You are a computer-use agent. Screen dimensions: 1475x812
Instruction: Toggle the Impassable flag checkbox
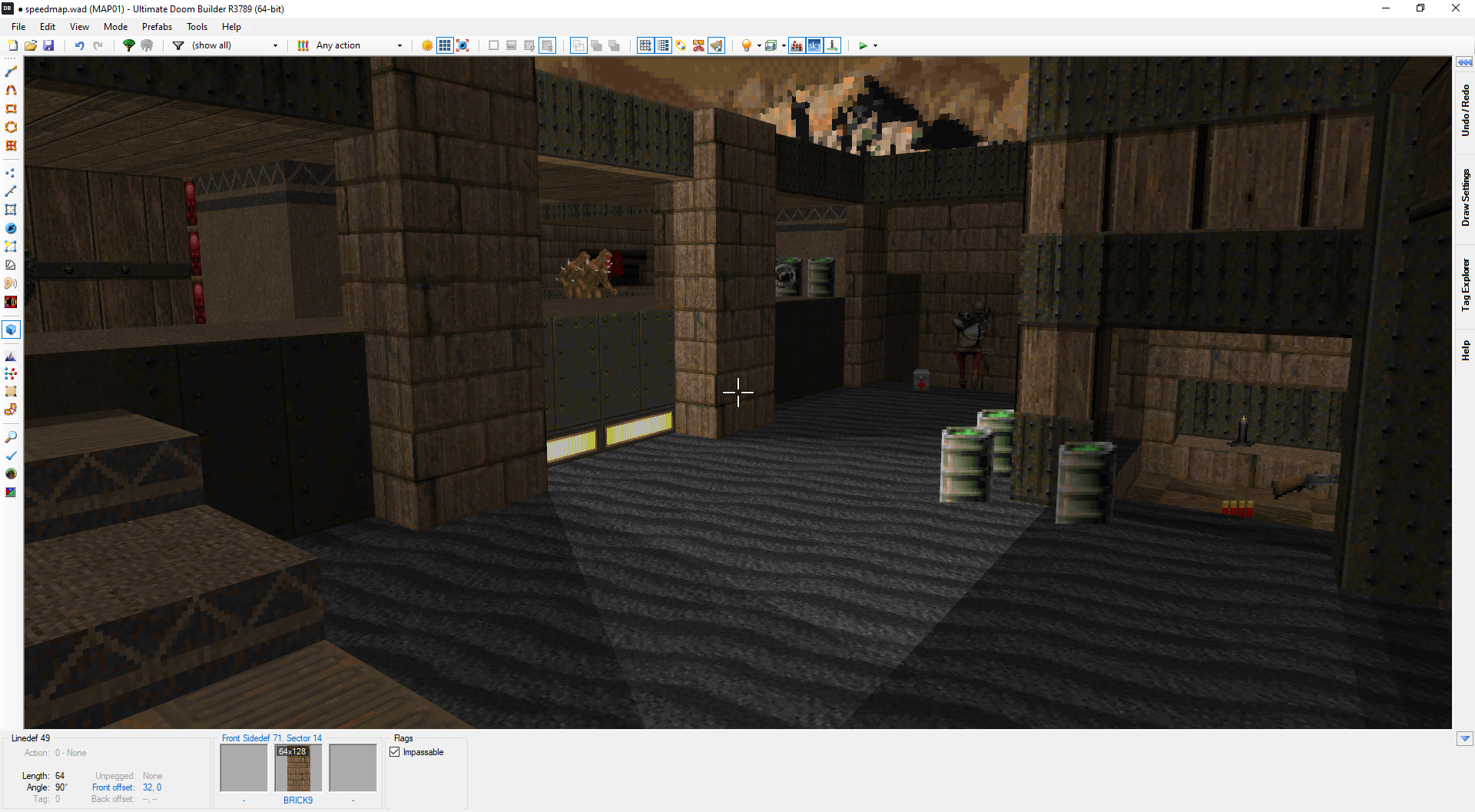(395, 752)
